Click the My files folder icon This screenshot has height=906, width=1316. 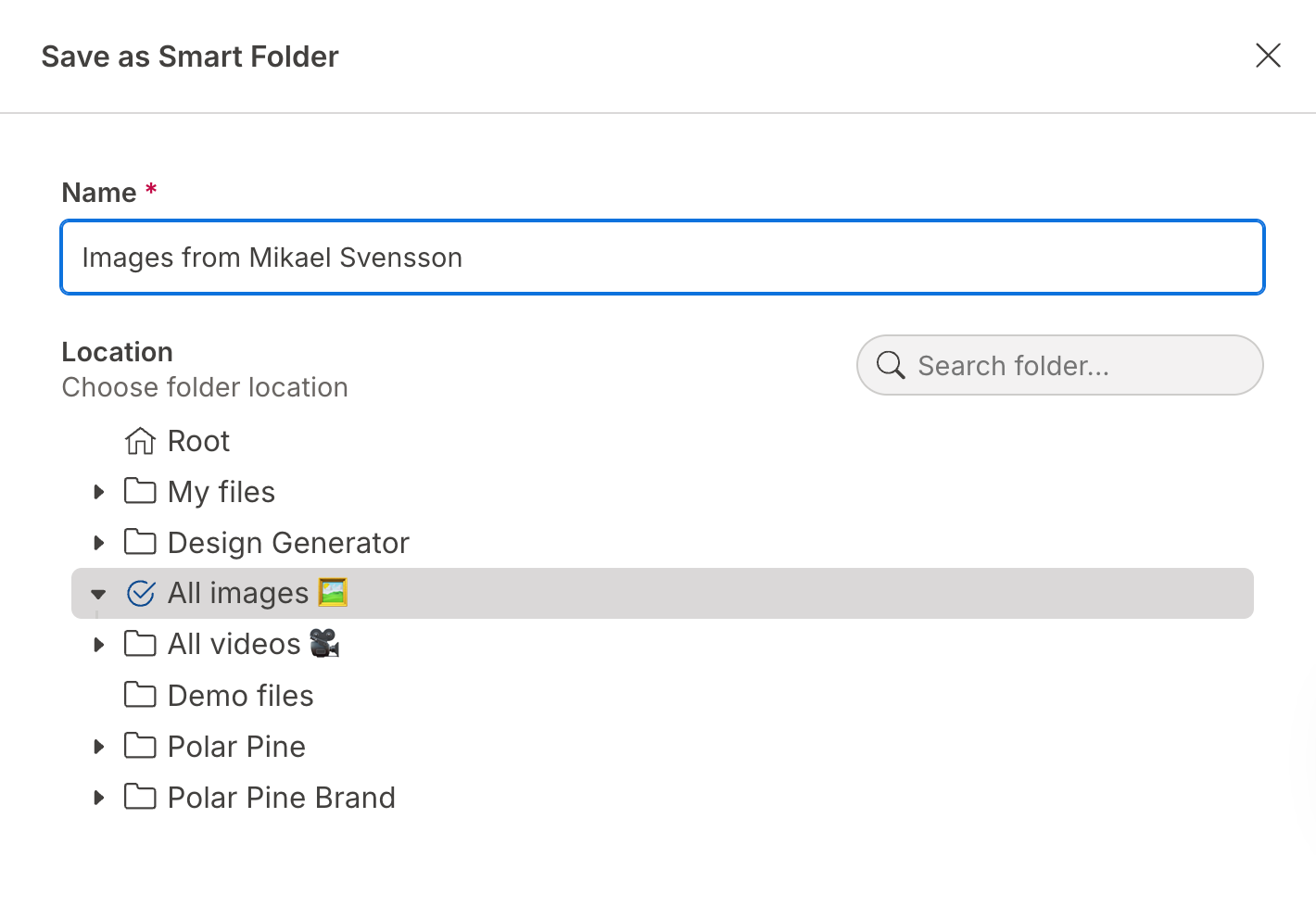click(140, 492)
